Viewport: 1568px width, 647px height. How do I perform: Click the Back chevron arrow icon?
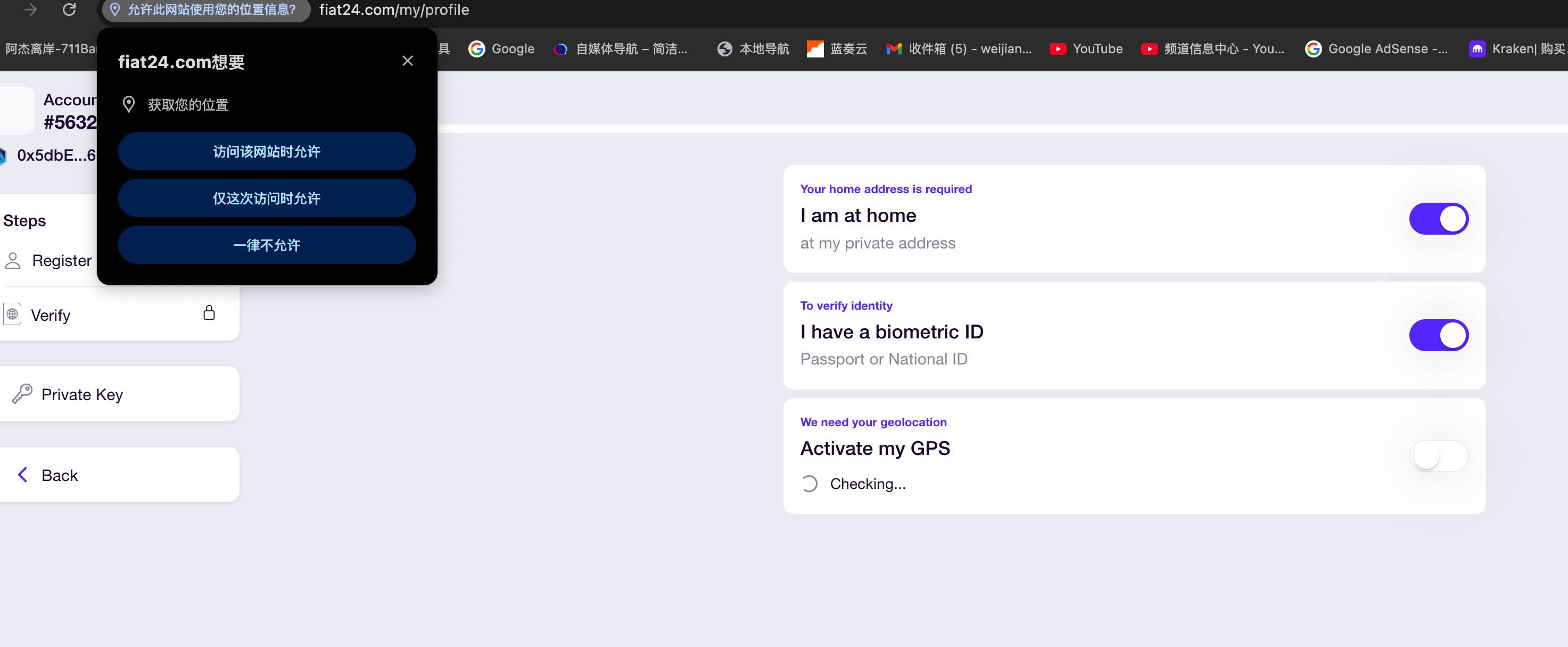pos(22,475)
